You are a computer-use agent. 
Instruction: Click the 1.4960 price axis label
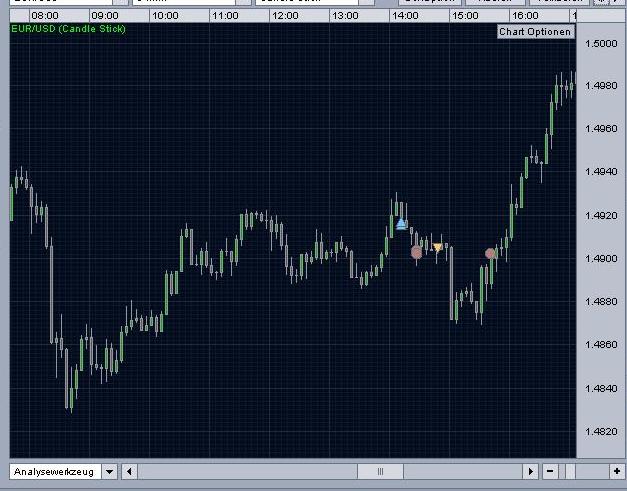(x=601, y=128)
